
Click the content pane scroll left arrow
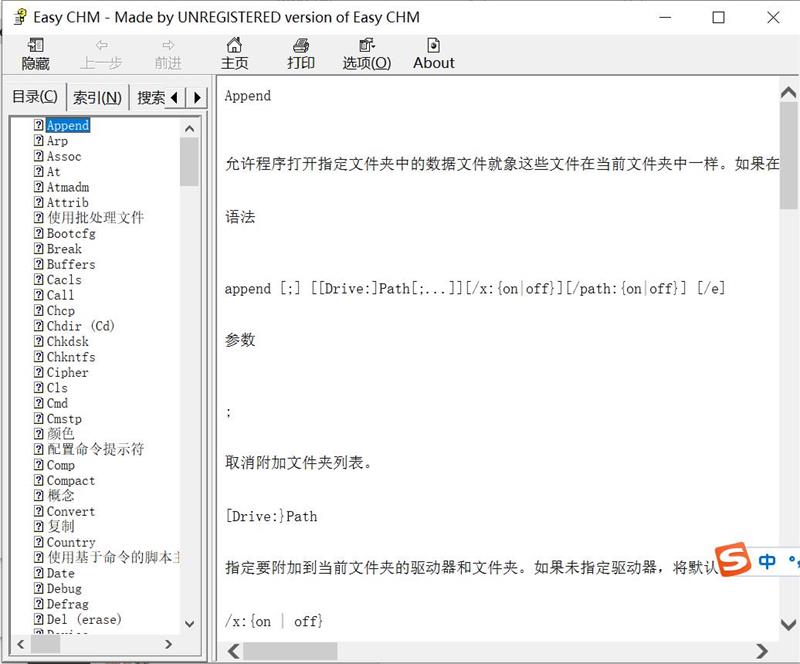click(233, 651)
